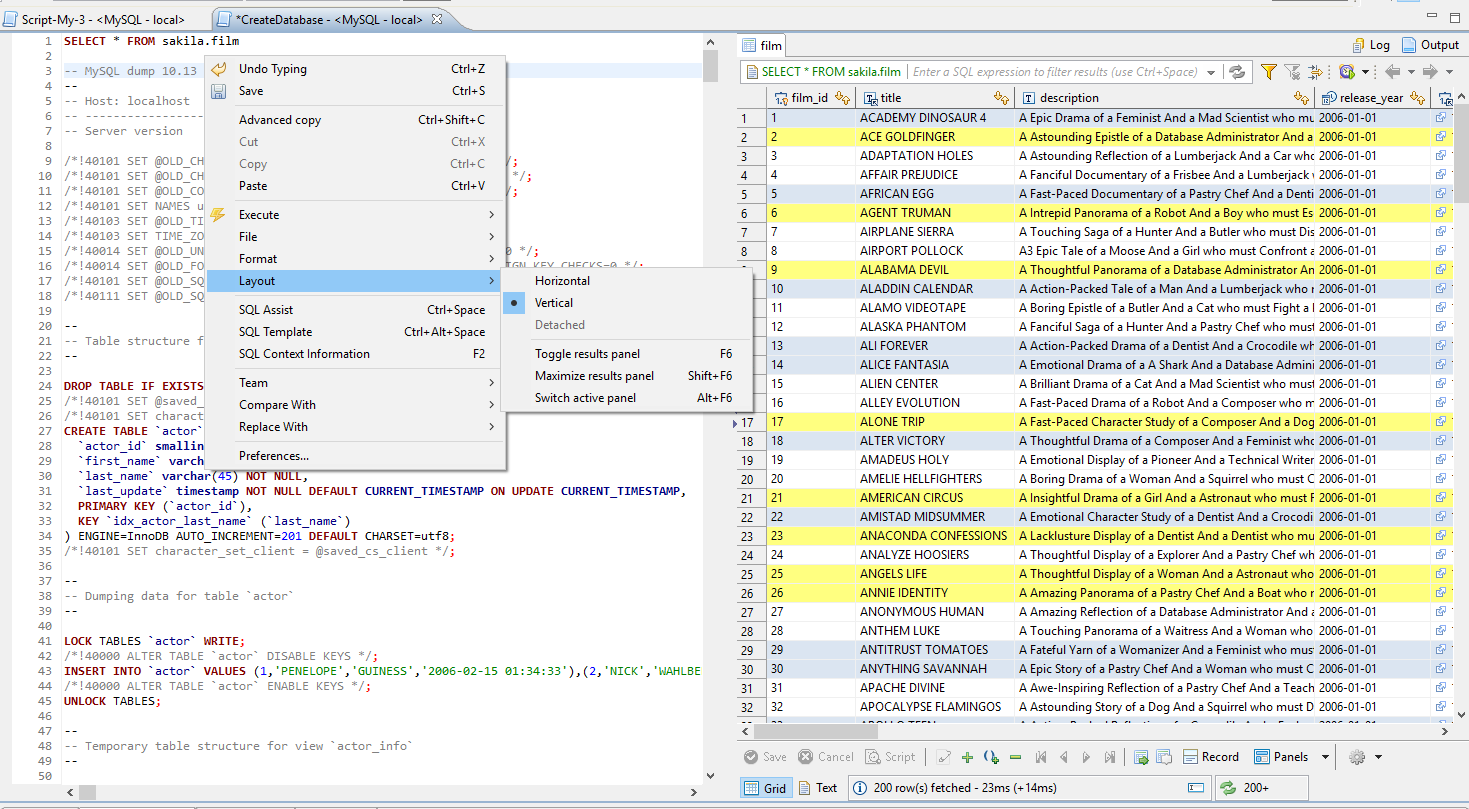Image resolution: width=1469 pixels, height=809 pixels.
Task: Refresh results with the filter bar refresh icon
Action: tap(1238, 72)
